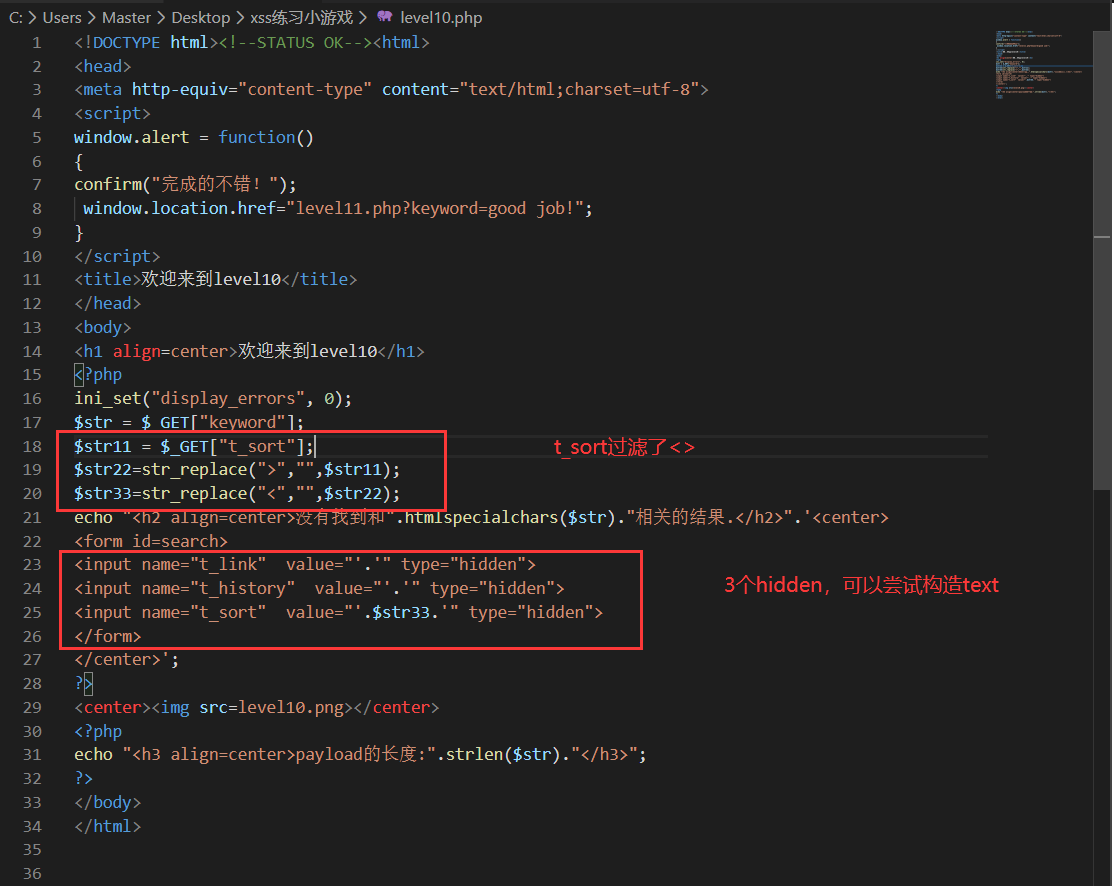The height and width of the screenshot is (886, 1114).
Task: Click on the <!DOCTYPE html> text
Action: tap(146, 43)
